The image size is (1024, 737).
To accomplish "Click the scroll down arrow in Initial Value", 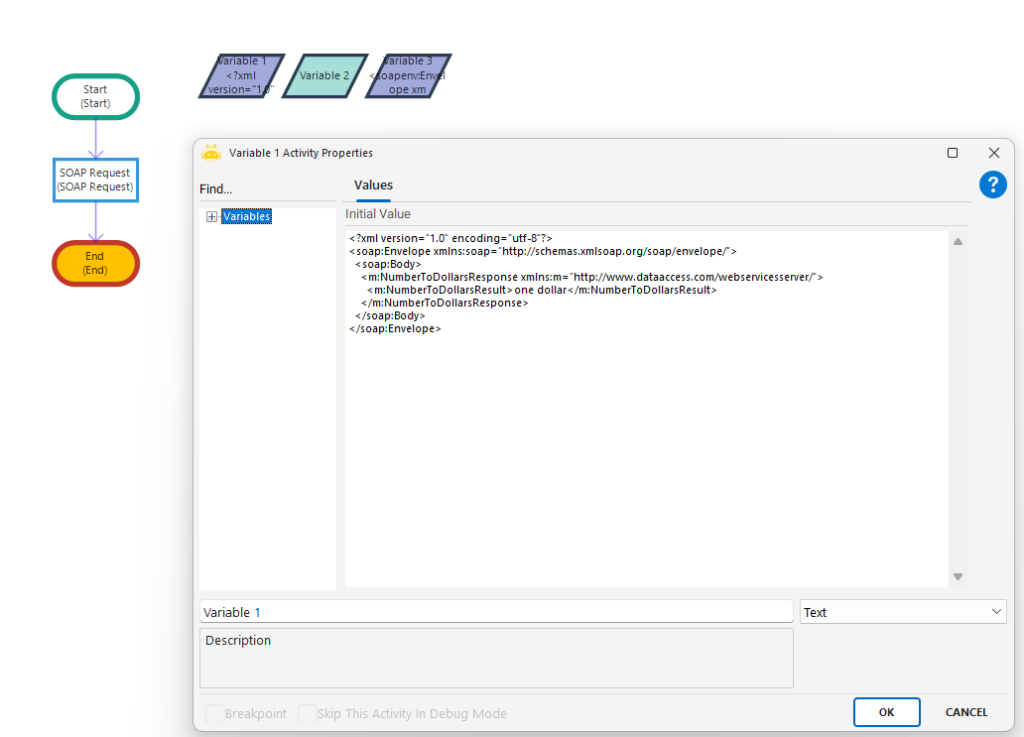I will click(958, 577).
